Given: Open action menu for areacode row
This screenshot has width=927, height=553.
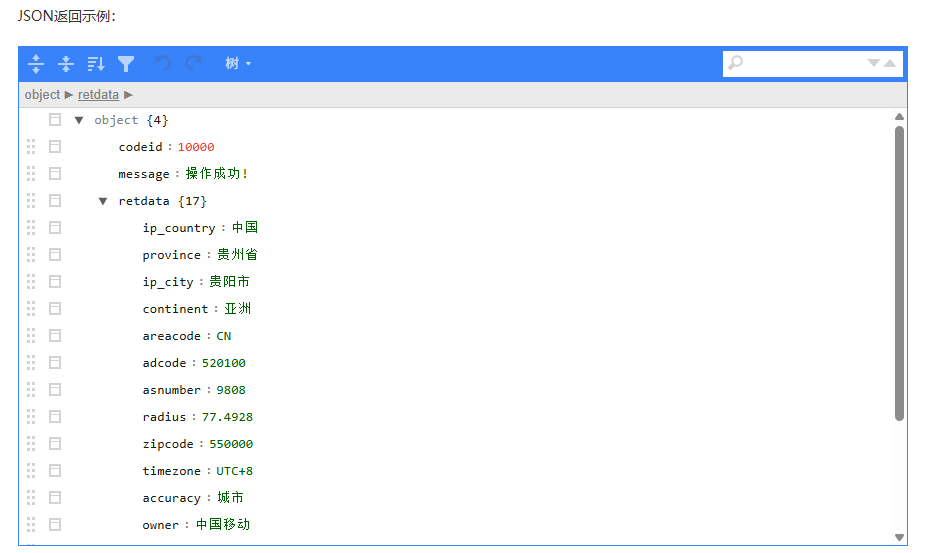Looking at the screenshot, I should pyautogui.click(x=55, y=336).
